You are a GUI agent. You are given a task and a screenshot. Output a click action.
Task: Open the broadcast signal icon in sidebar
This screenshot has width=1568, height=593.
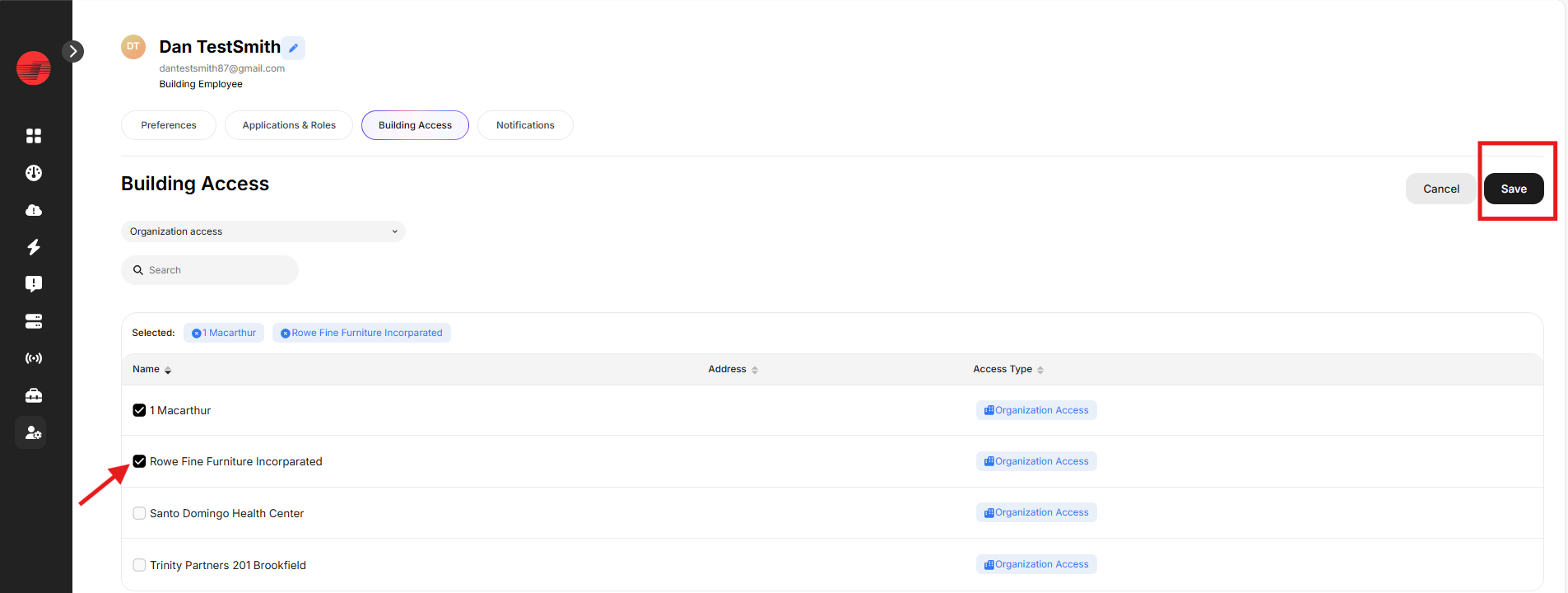point(34,358)
